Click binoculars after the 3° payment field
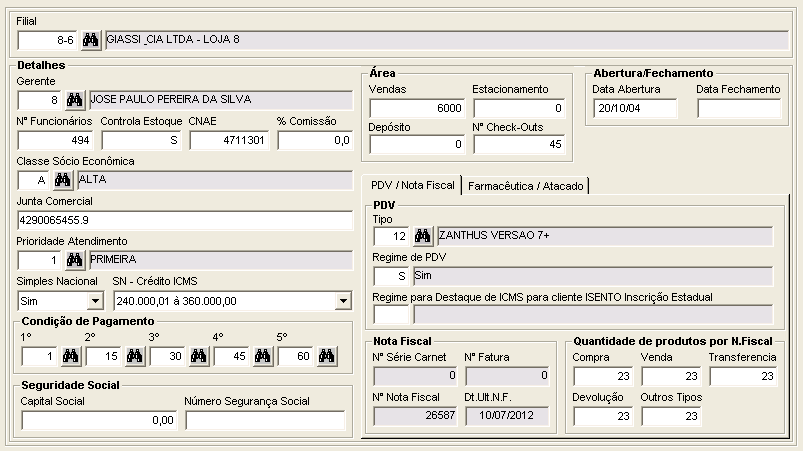The image size is (803, 451). 198,355
